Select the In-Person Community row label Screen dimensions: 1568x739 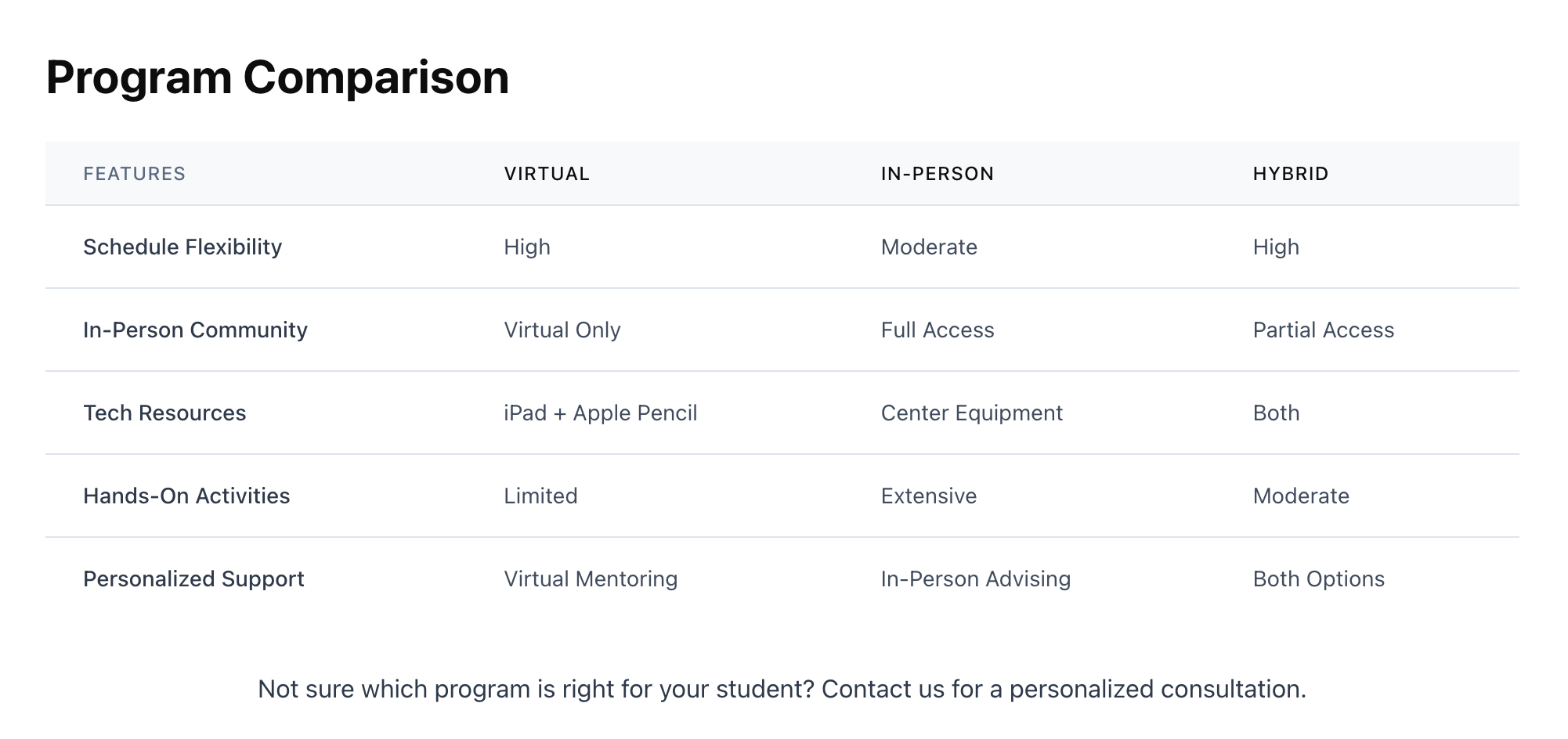coord(195,330)
